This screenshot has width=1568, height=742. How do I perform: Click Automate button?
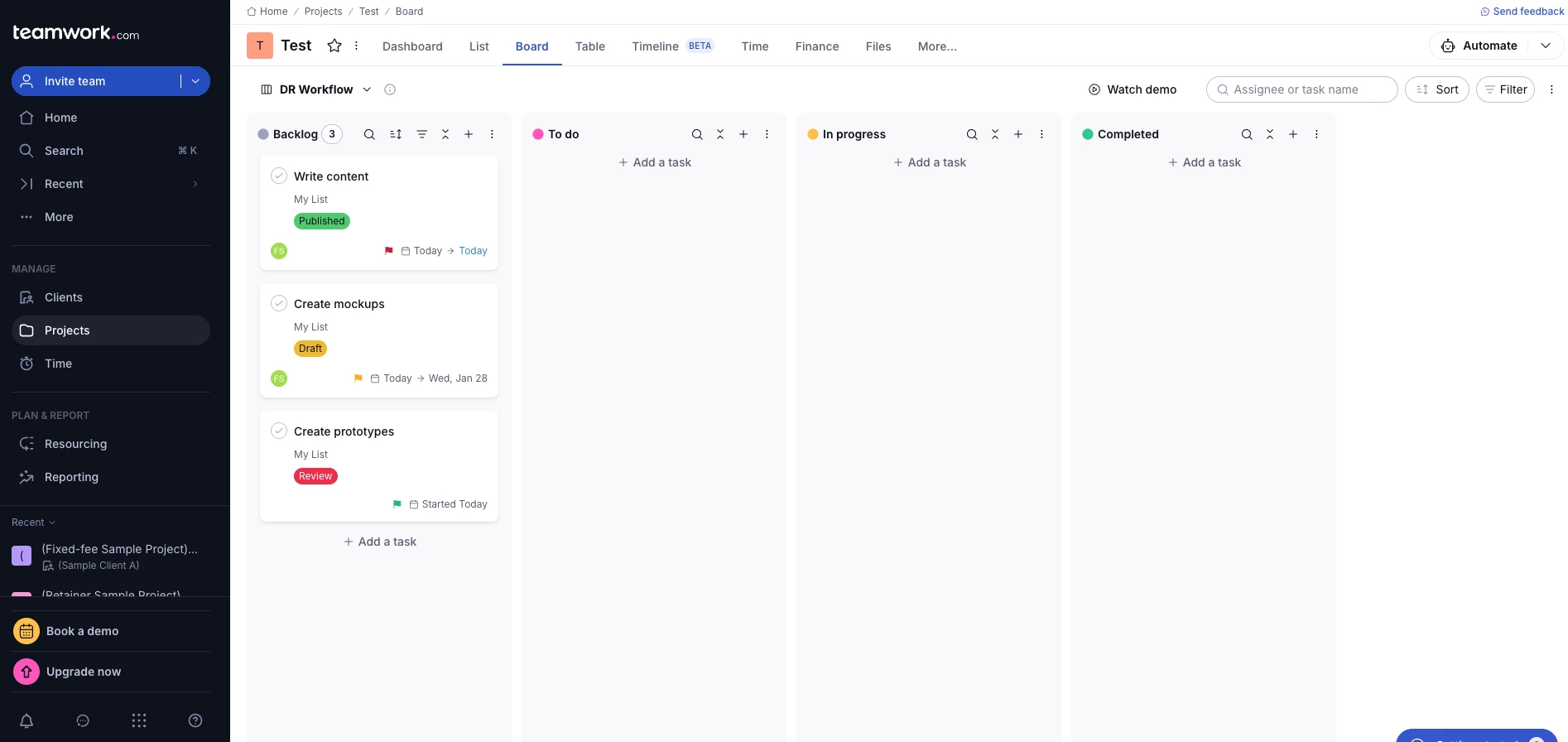coord(1480,46)
